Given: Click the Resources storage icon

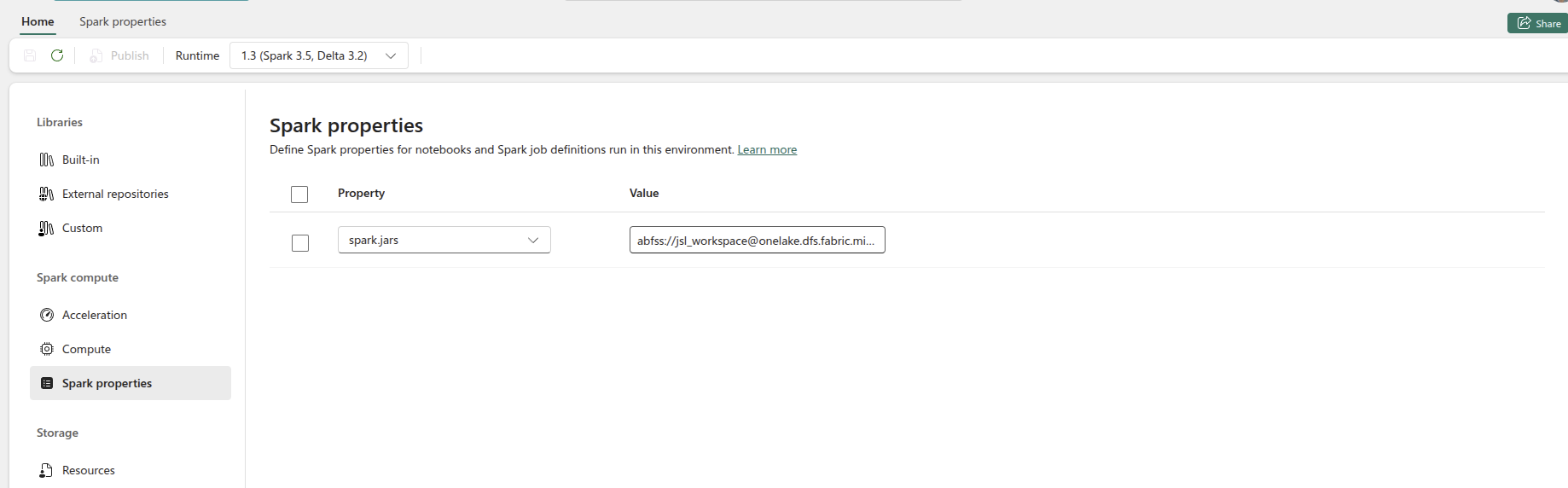Looking at the screenshot, I should [x=47, y=470].
